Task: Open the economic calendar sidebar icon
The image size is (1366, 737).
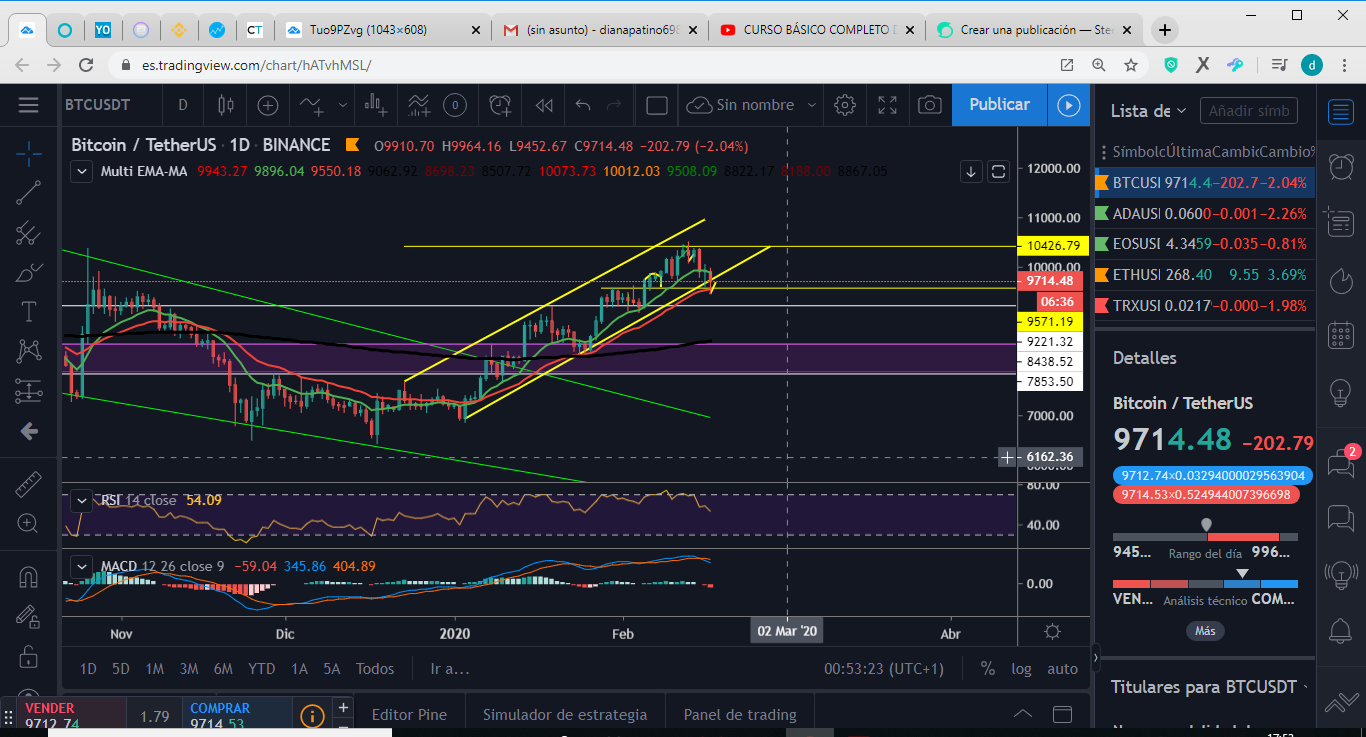Action: pos(1341,335)
